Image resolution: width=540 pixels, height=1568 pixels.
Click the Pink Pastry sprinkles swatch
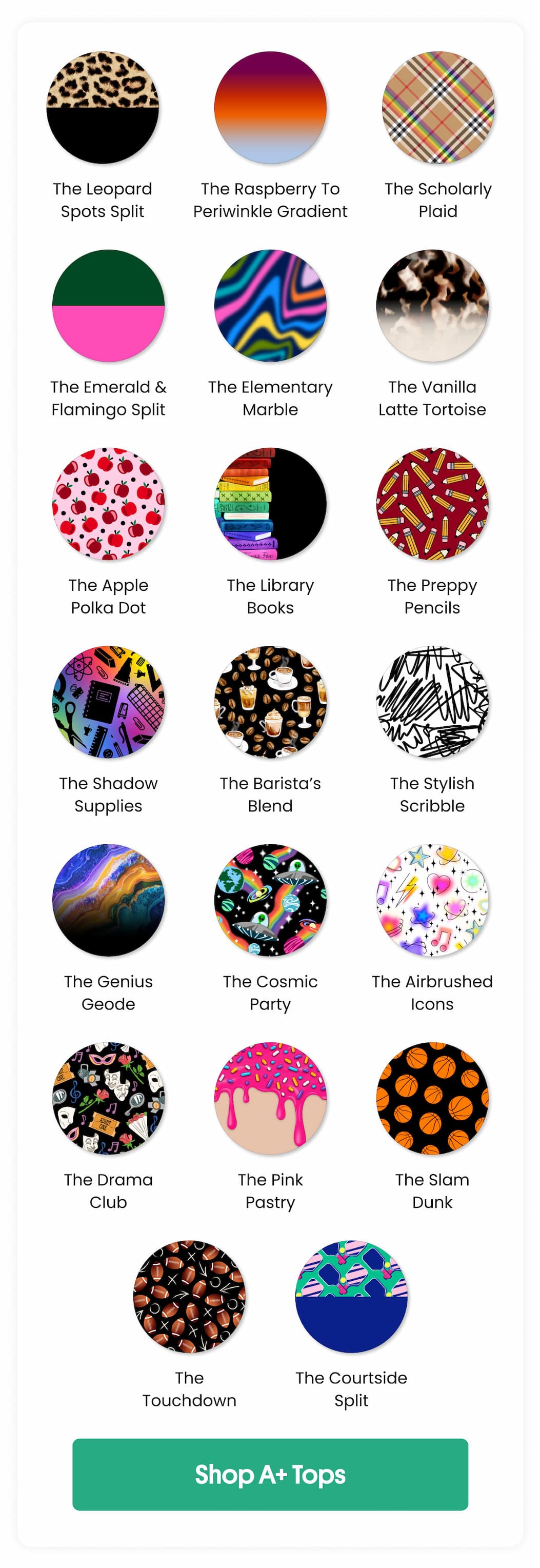(270, 1098)
